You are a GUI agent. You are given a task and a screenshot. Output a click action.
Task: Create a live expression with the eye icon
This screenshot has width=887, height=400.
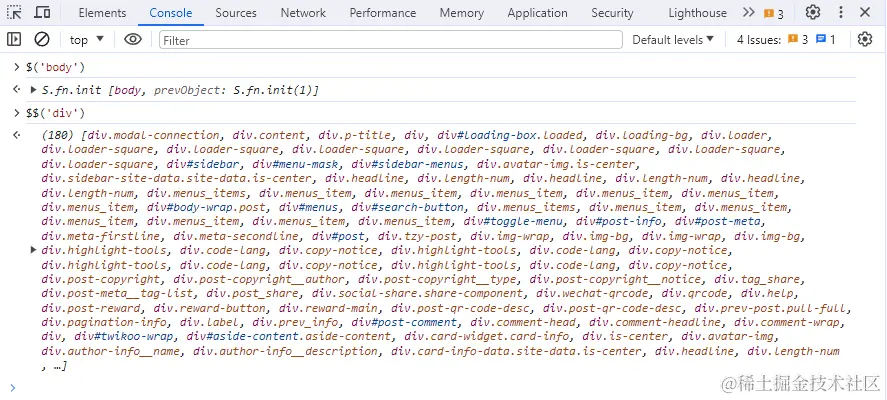[133, 39]
